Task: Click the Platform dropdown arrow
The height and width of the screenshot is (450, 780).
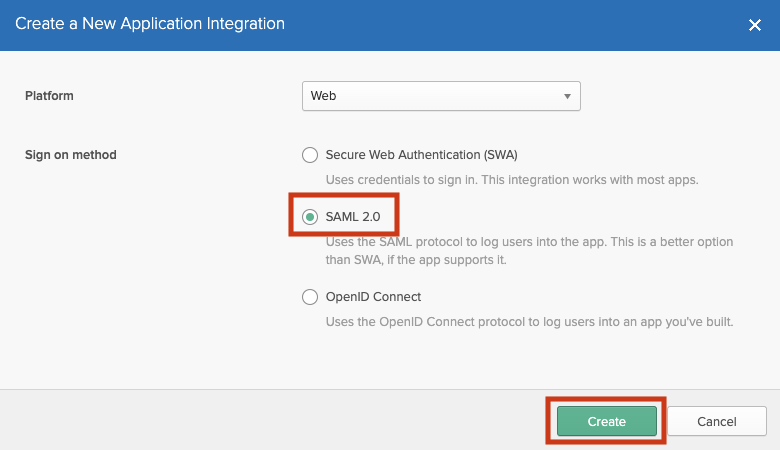Action: click(x=567, y=96)
